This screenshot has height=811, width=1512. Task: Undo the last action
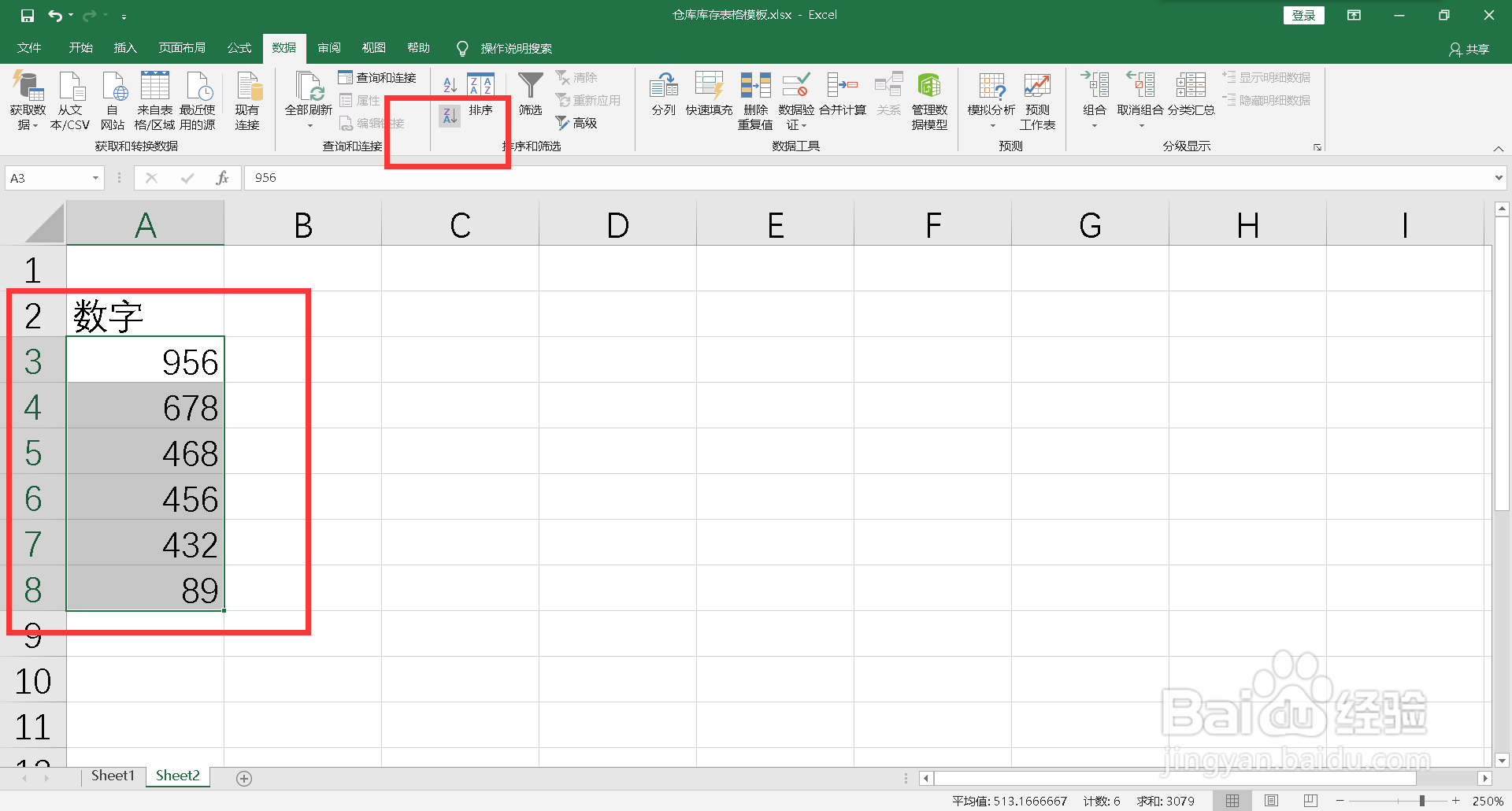click(x=54, y=16)
